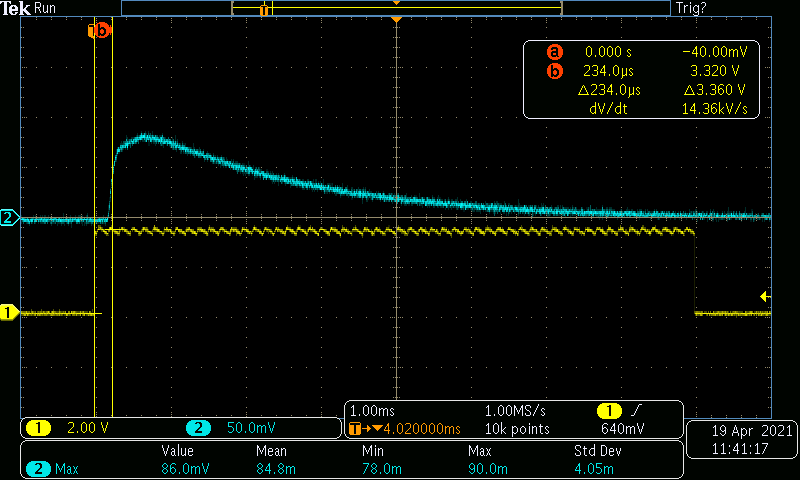This screenshot has height=480, width=800.
Task: Click the orange trigger point arrow at top center
Action: 396,19
